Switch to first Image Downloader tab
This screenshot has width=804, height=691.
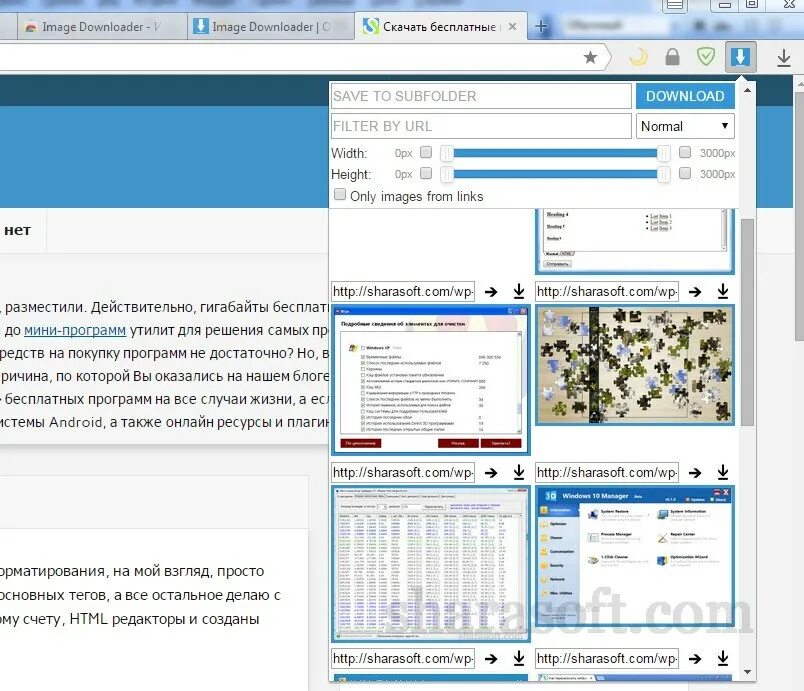[102, 27]
